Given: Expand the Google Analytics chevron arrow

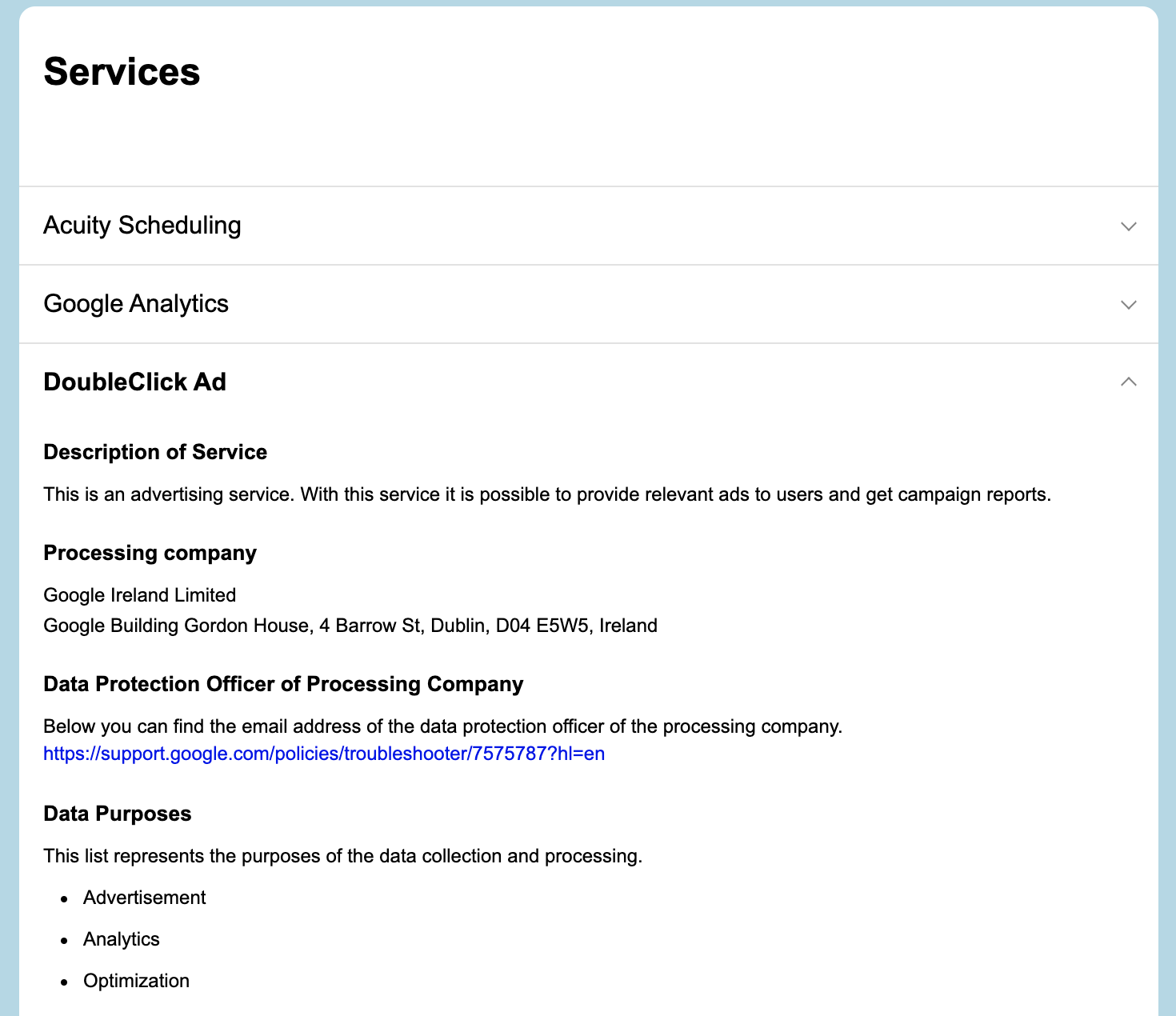Looking at the screenshot, I should 1128,305.
